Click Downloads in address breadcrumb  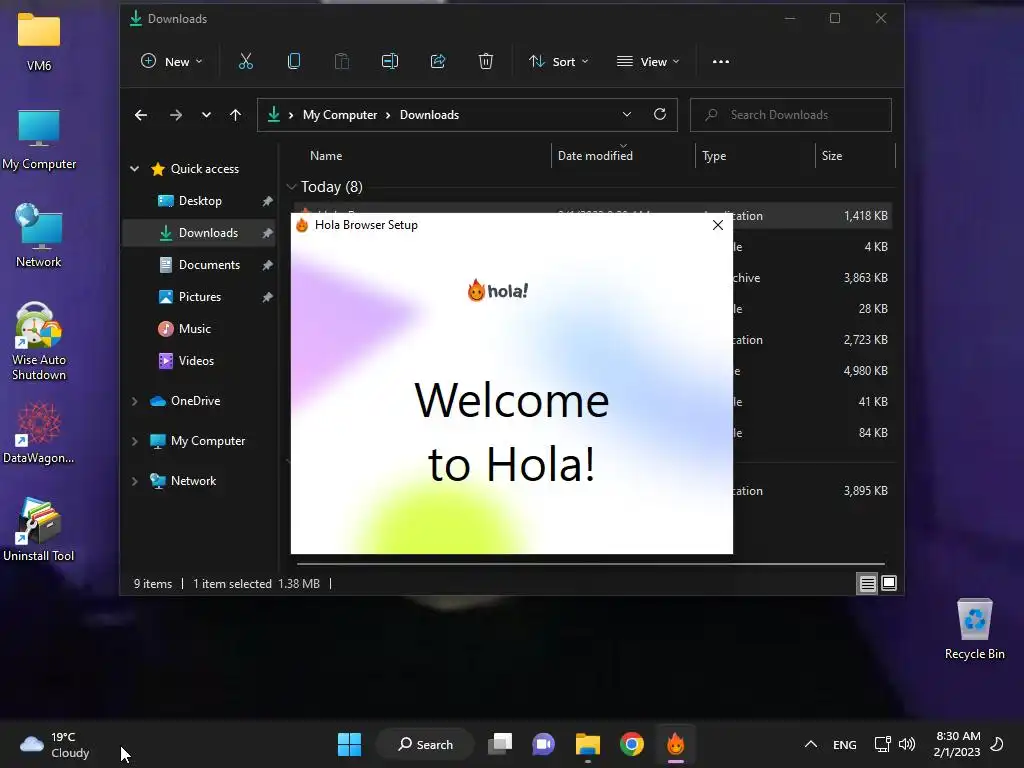click(429, 115)
